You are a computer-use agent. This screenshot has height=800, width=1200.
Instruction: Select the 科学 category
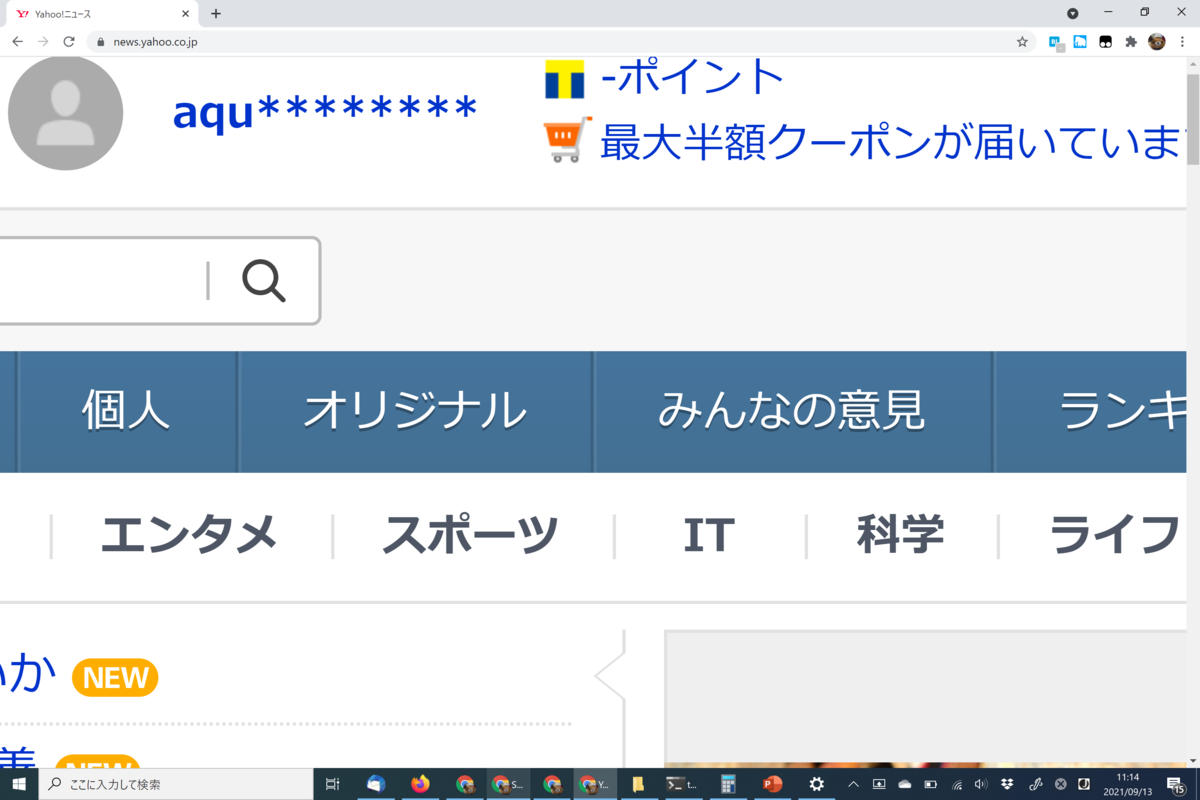coord(900,535)
